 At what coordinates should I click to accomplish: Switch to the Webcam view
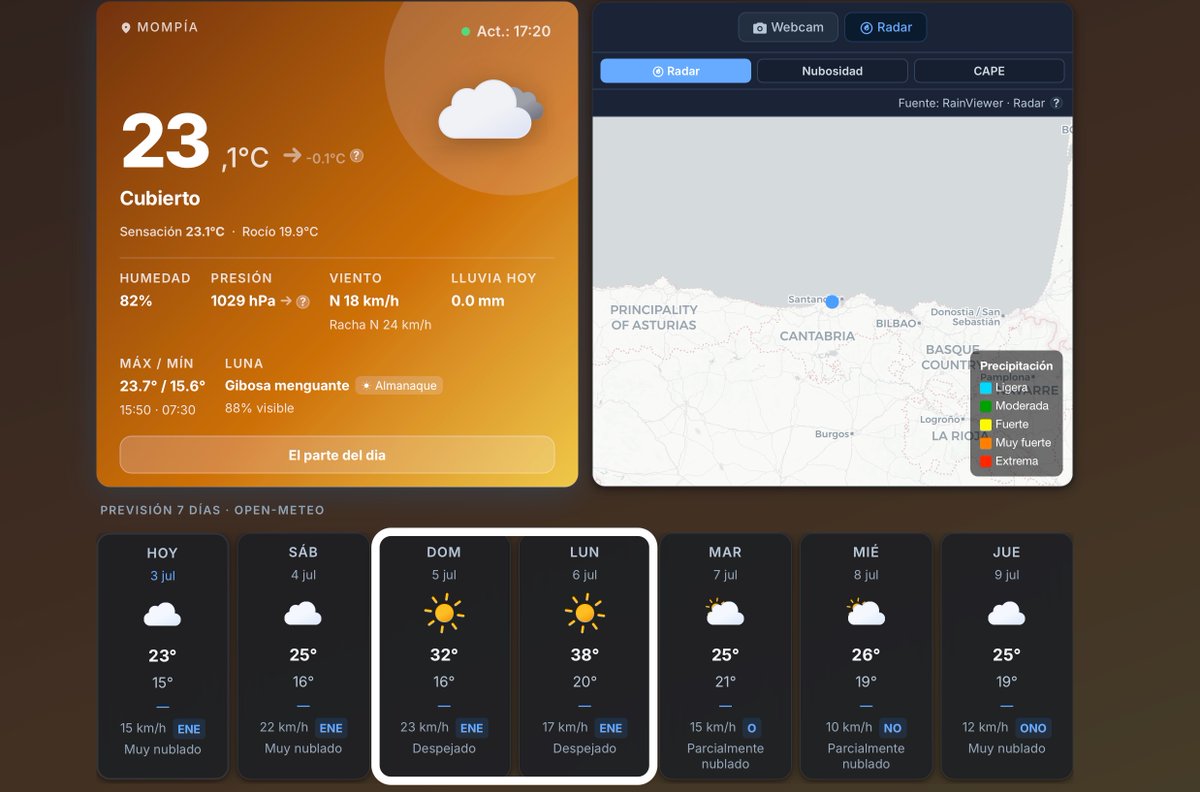pos(788,27)
